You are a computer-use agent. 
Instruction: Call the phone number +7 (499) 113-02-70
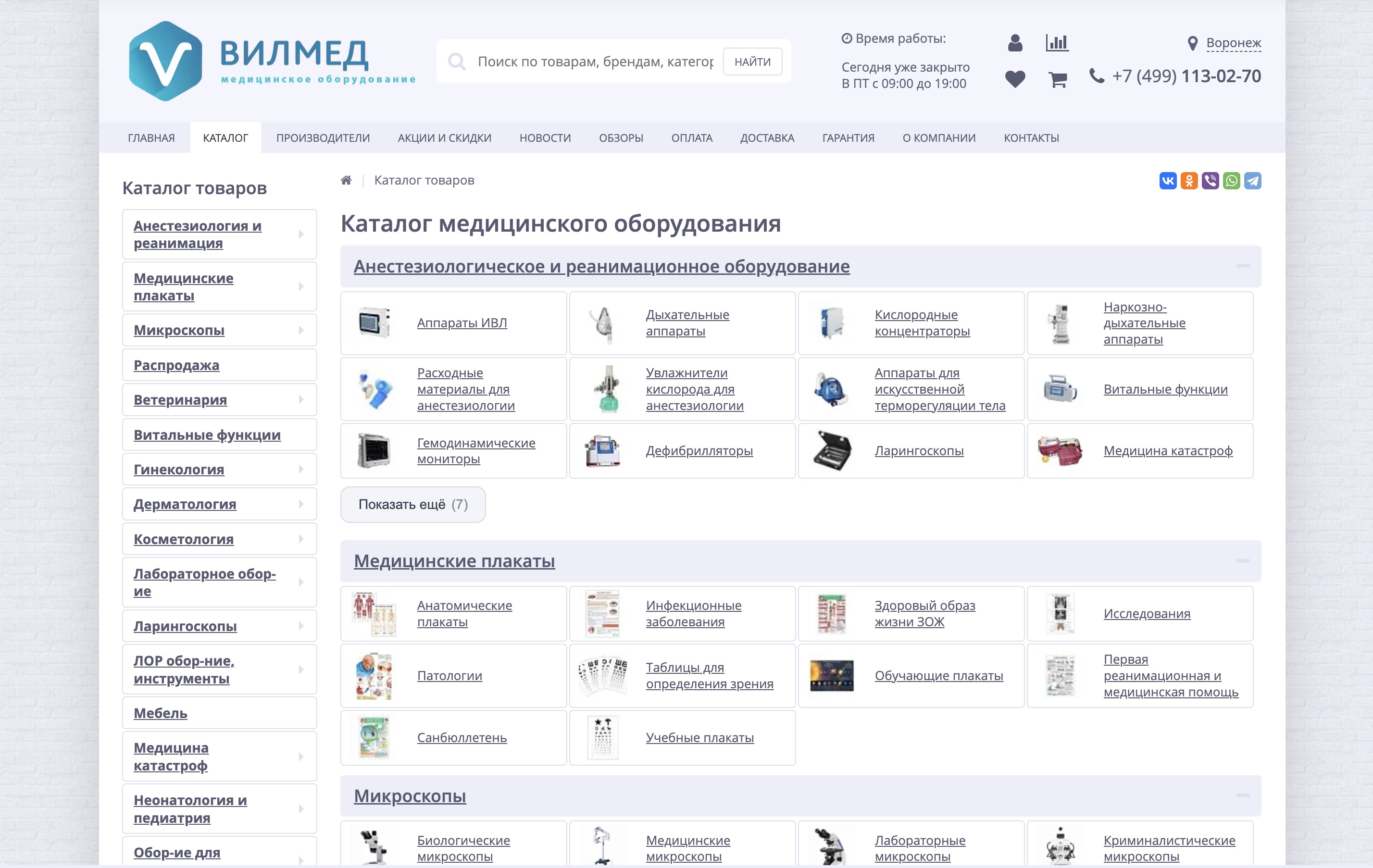[x=1186, y=76]
